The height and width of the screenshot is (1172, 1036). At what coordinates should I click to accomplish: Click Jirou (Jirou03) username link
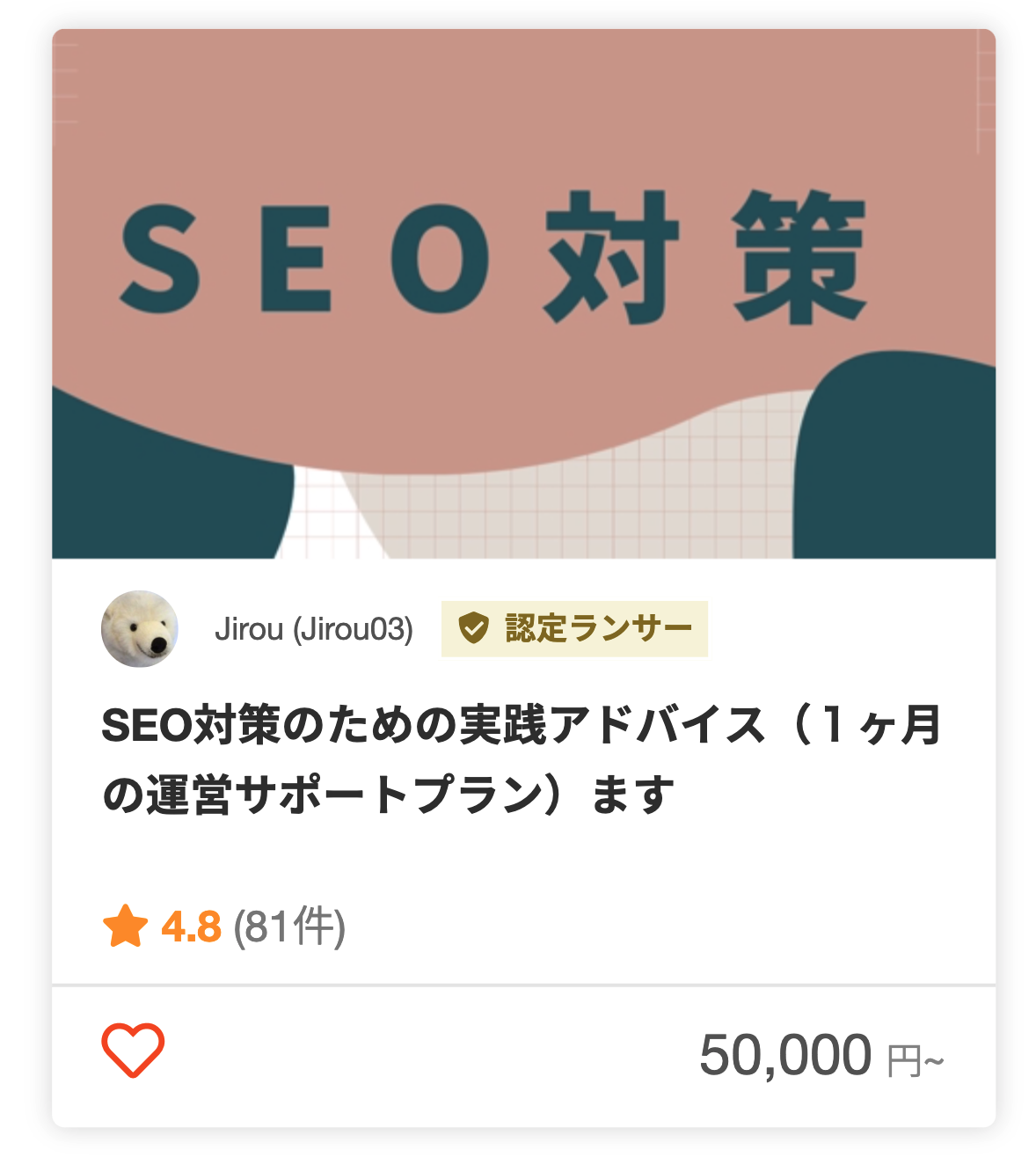click(312, 629)
